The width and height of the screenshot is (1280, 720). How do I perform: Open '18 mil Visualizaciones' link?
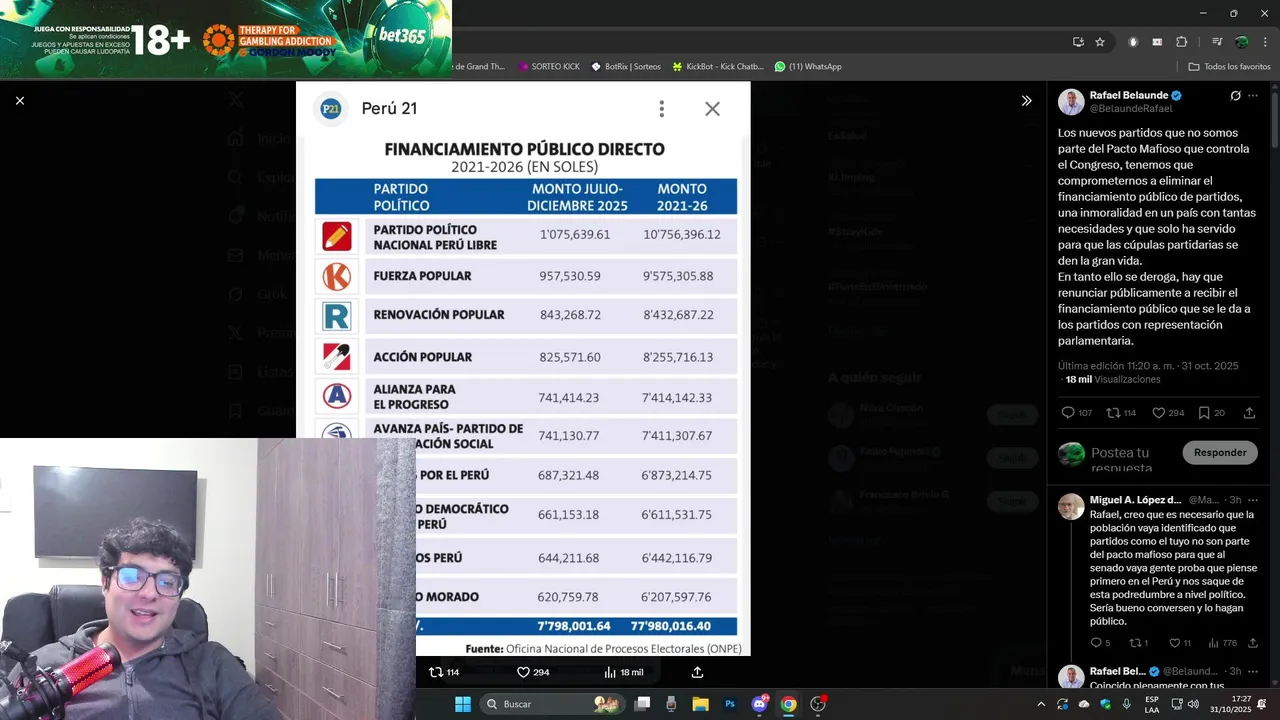coord(1113,380)
